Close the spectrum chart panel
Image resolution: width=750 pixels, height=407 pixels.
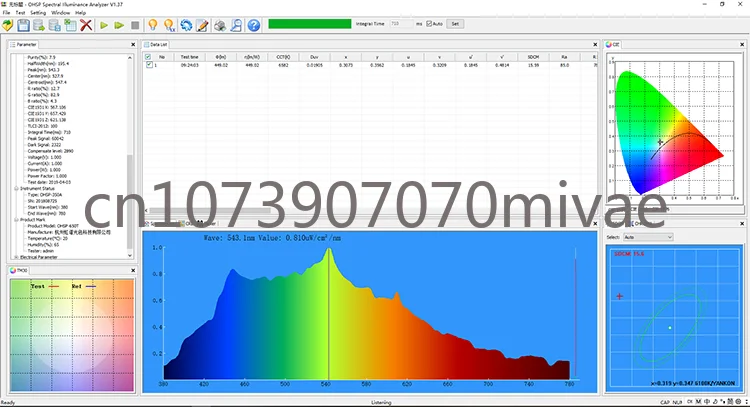[595, 223]
